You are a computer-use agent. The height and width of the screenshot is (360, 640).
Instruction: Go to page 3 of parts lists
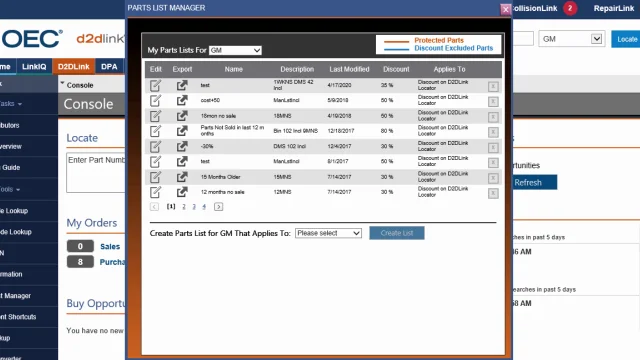coord(194,207)
